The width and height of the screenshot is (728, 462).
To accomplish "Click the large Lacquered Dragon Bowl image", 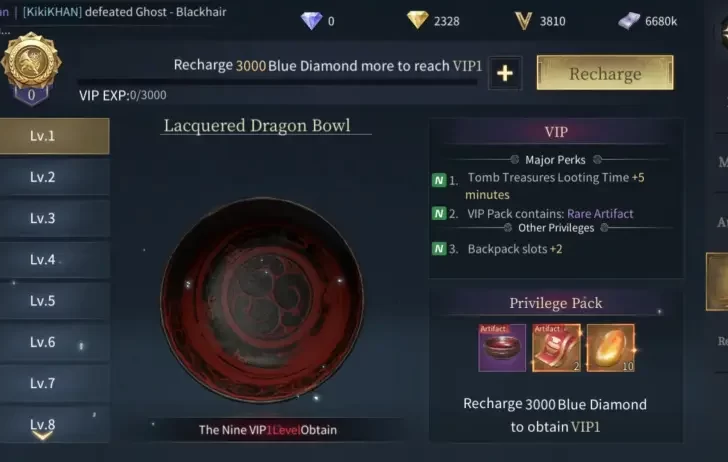I will [x=262, y=299].
